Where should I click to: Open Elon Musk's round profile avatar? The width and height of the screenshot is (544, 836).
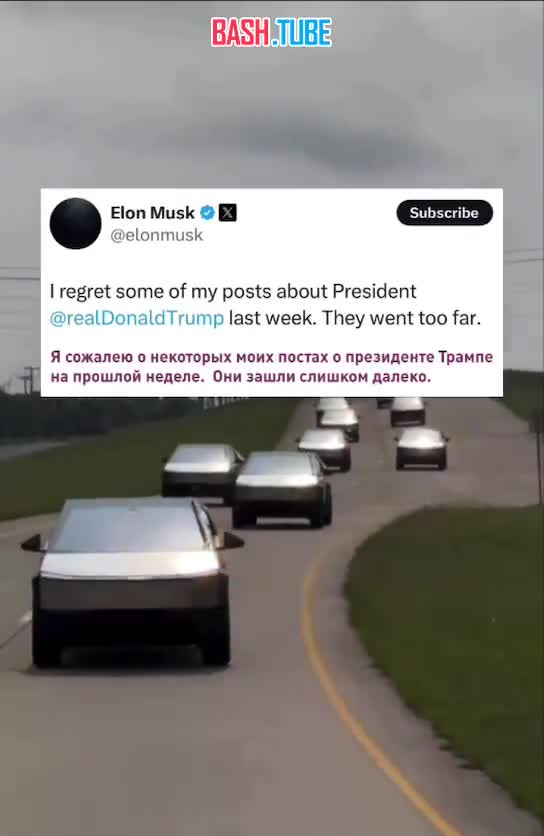pos(75,223)
